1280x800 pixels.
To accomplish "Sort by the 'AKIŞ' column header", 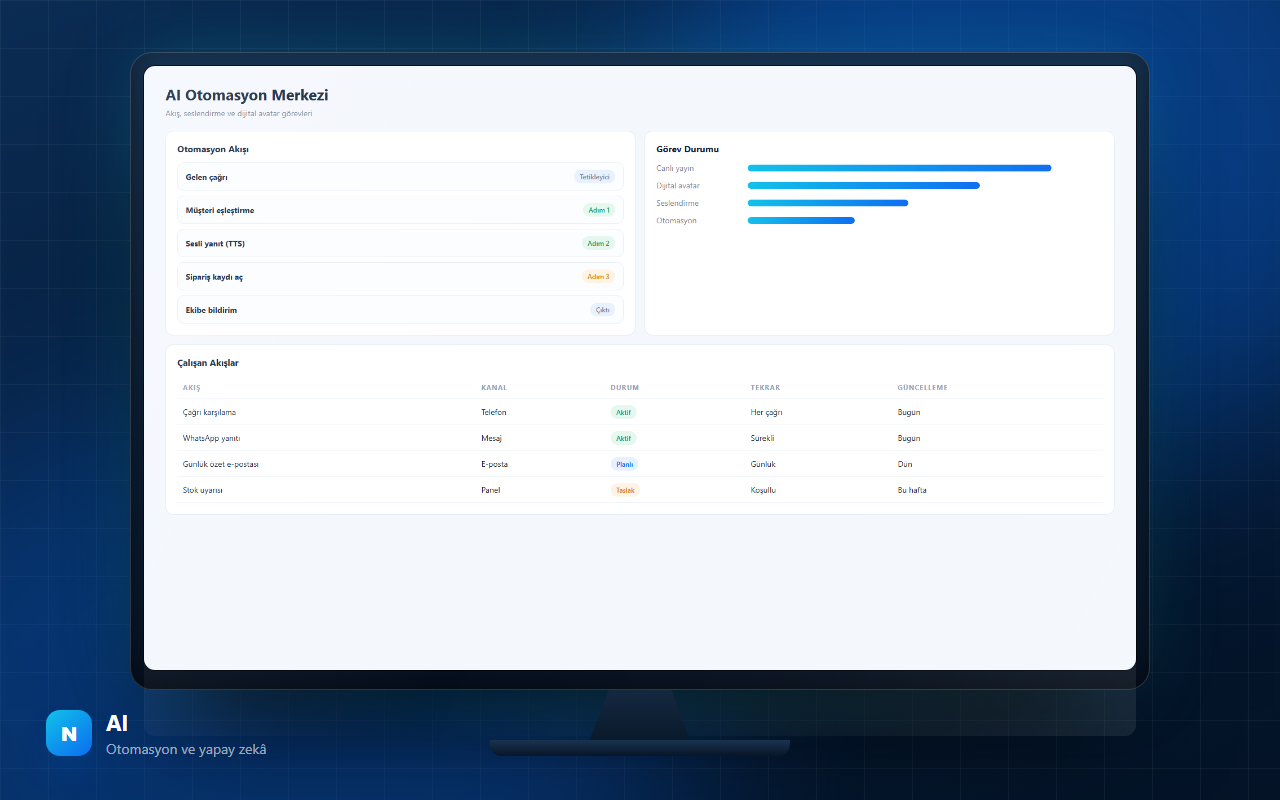I will point(192,388).
